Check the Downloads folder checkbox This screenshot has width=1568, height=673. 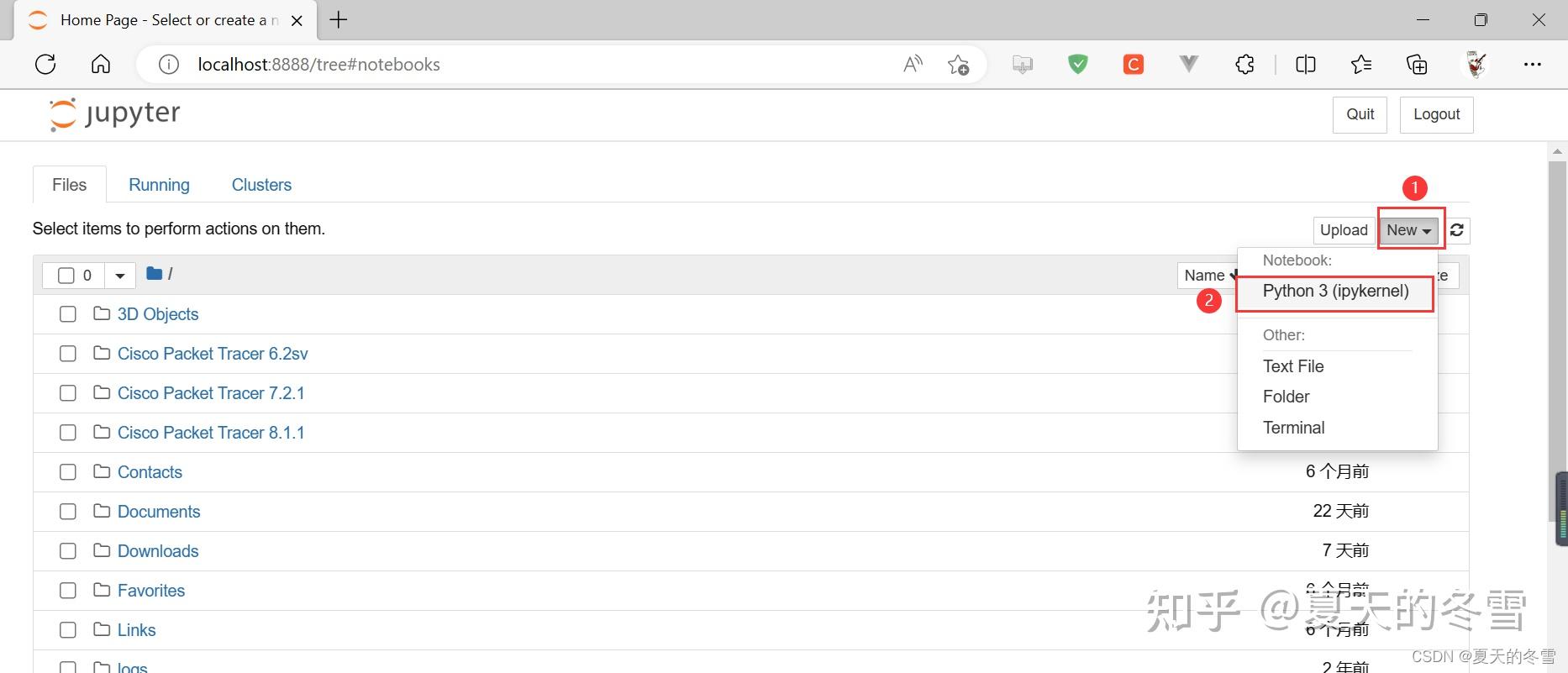(68, 551)
